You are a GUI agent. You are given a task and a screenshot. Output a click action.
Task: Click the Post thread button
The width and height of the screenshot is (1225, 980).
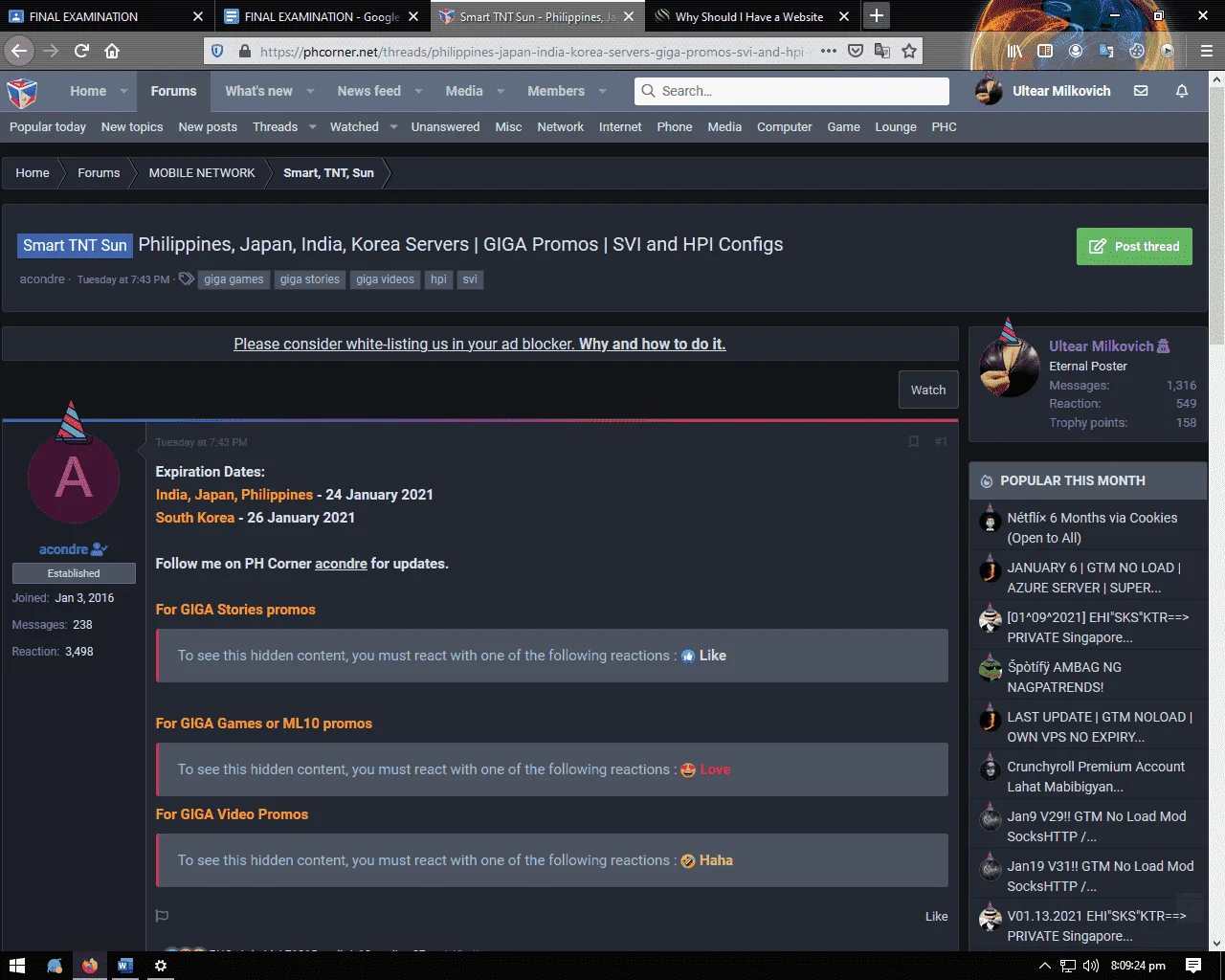pos(1134,246)
